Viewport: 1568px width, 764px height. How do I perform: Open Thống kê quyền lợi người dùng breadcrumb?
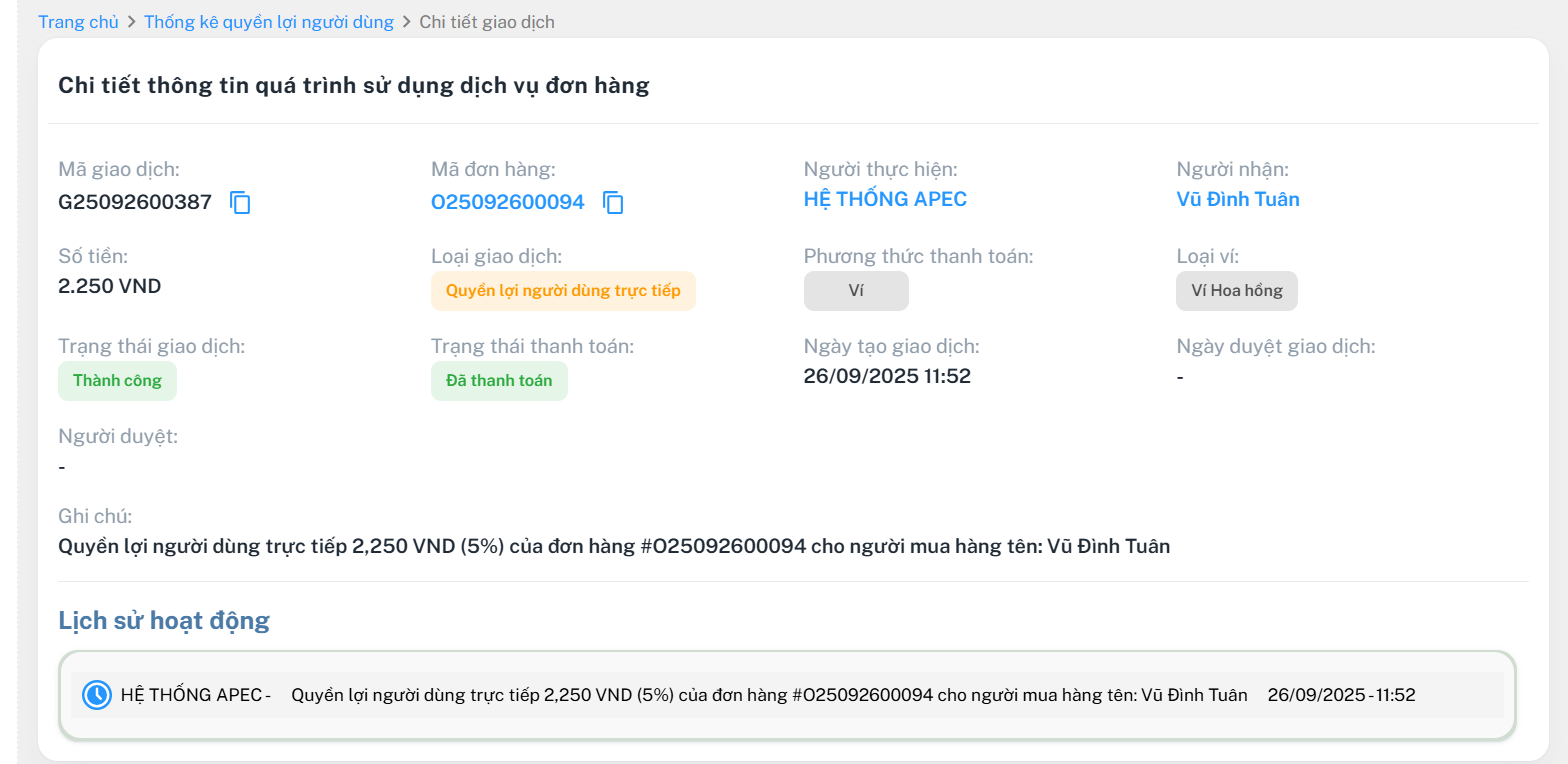(x=269, y=22)
